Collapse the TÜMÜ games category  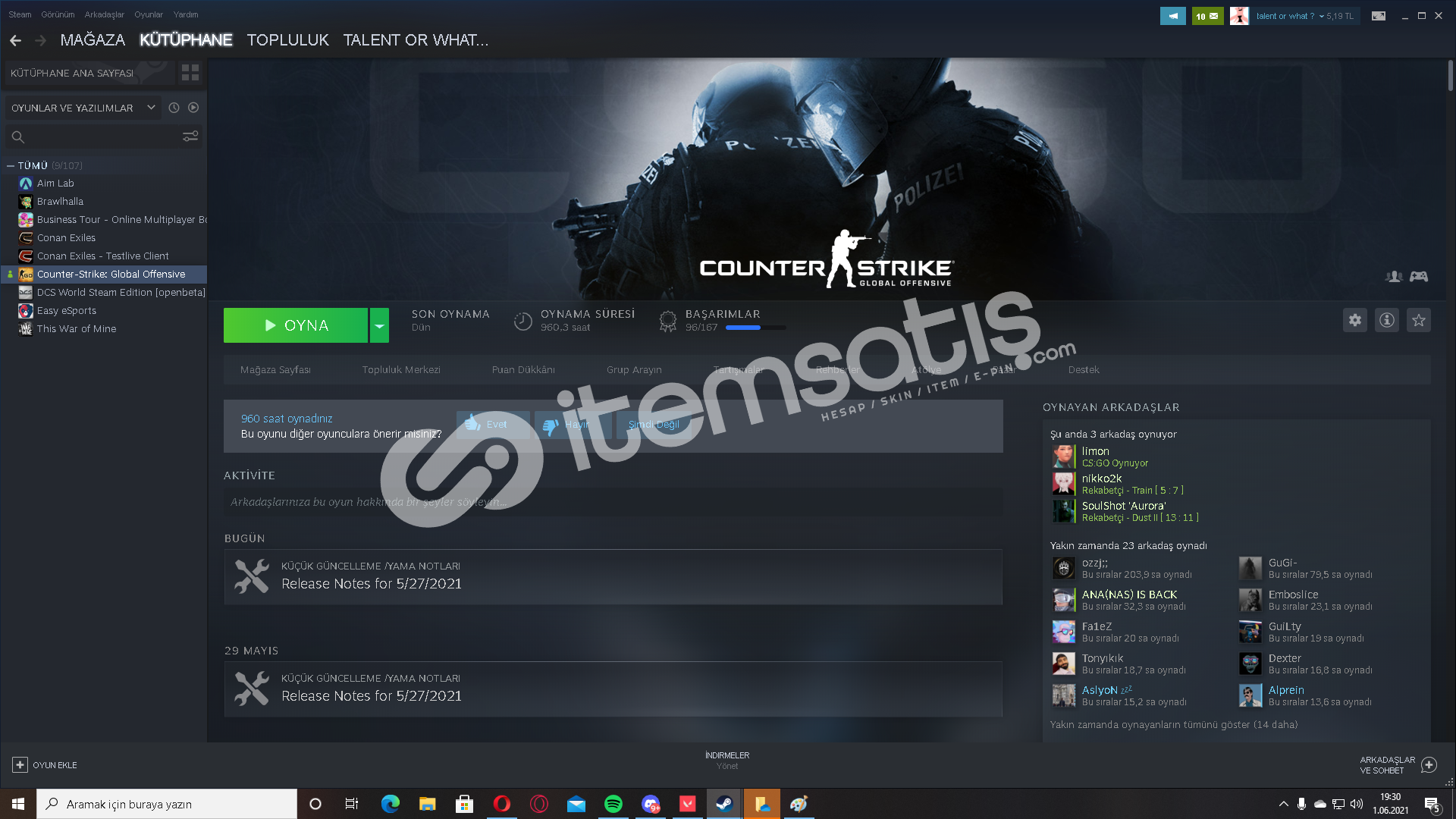coord(11,165)
